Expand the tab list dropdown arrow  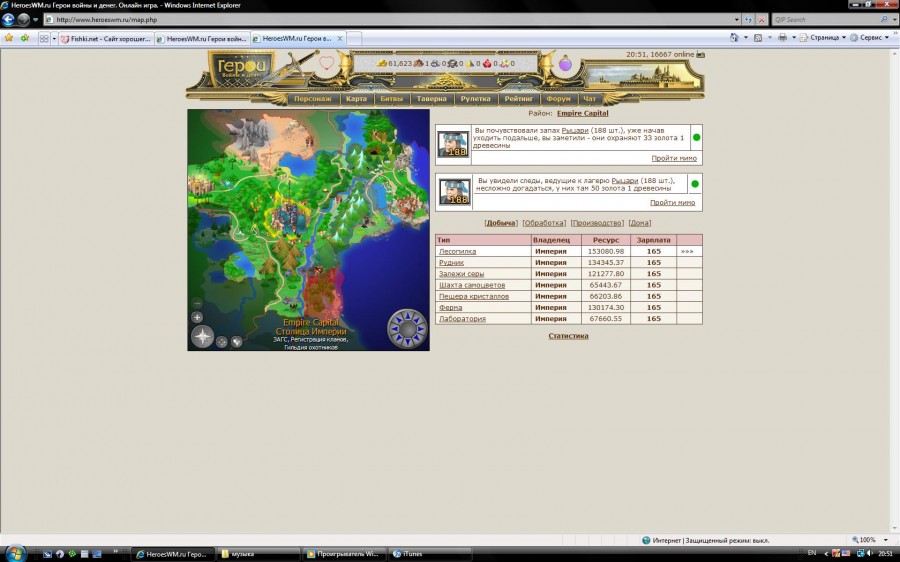coord(55,38)
